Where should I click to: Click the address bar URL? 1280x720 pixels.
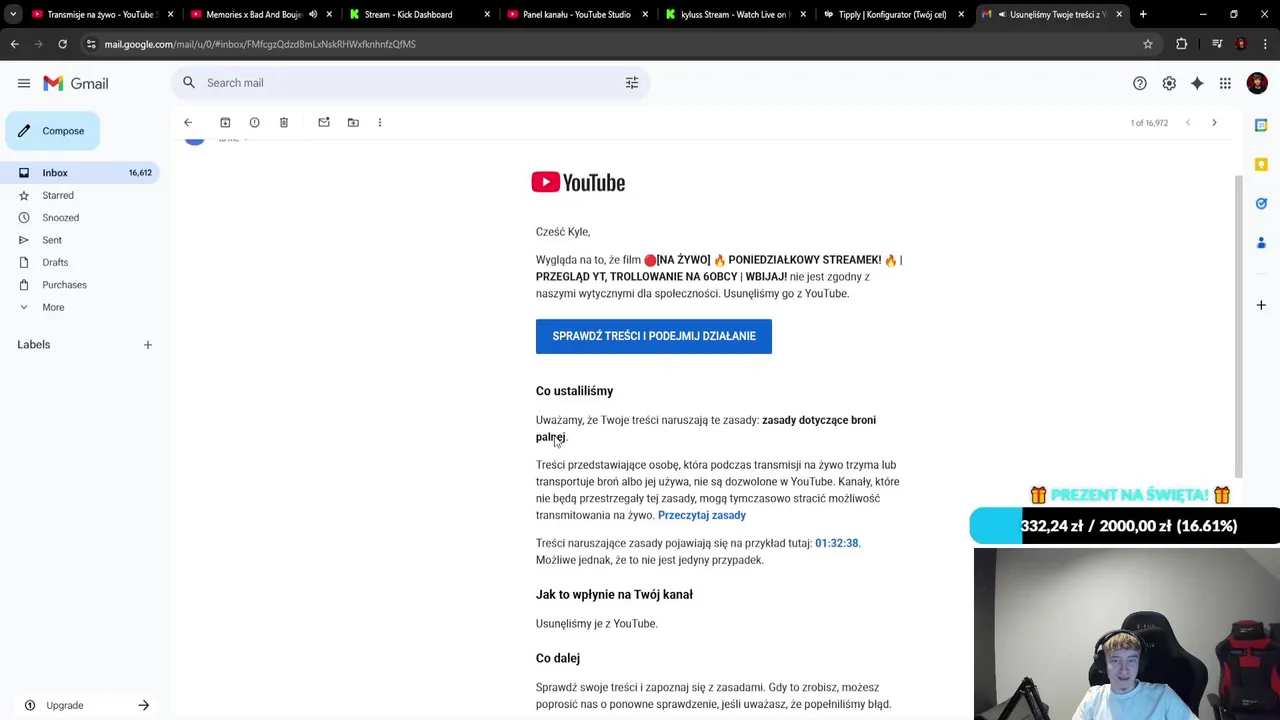coord(260,44)
